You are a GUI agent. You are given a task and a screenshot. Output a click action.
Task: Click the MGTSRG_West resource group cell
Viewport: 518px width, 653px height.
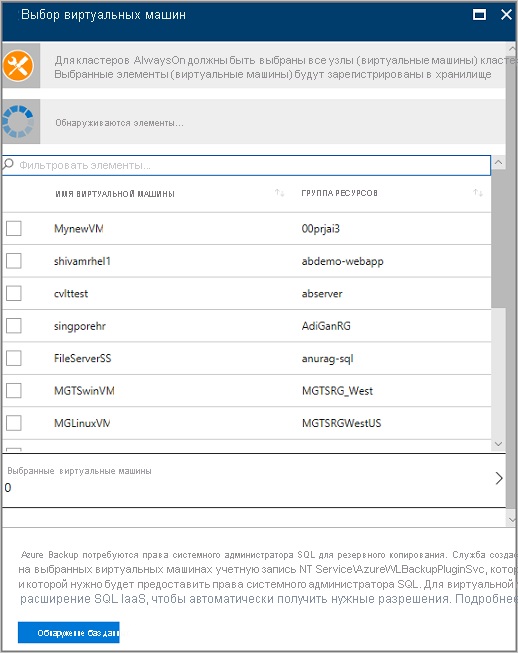pos(337,391)
